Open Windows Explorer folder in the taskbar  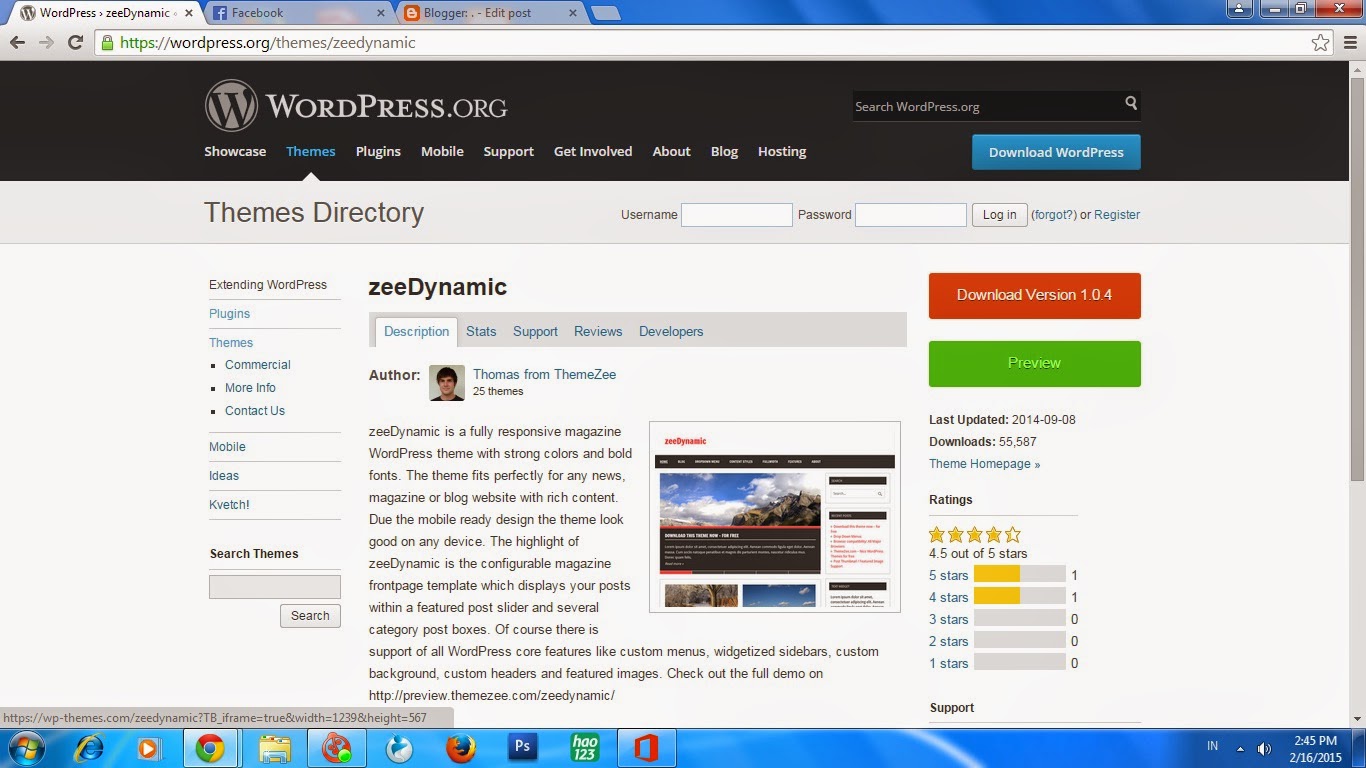[x=275, y=748]
